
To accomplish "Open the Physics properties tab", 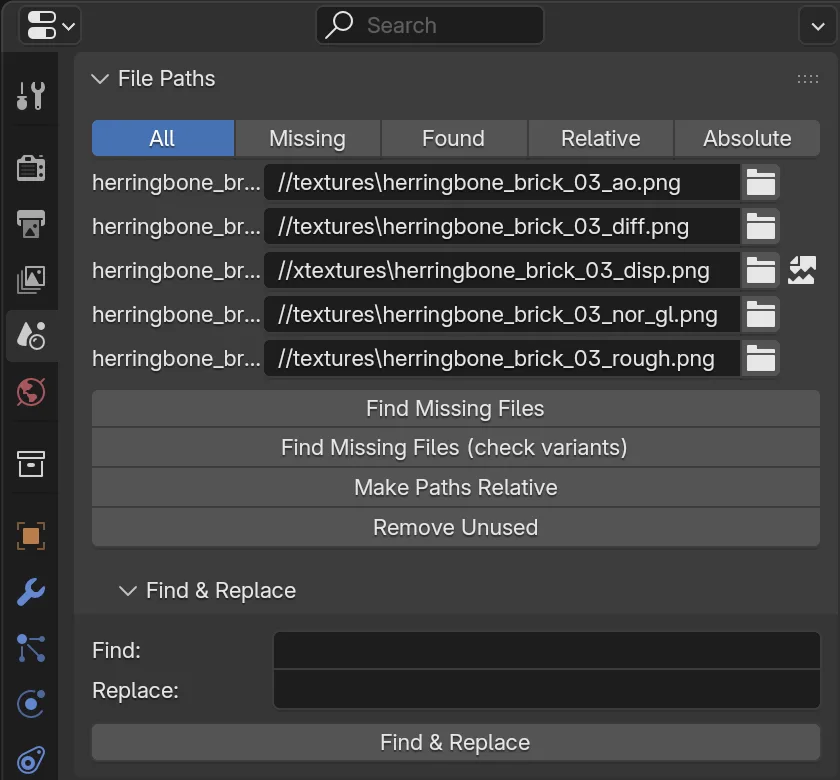I will (x=31, y=703).
